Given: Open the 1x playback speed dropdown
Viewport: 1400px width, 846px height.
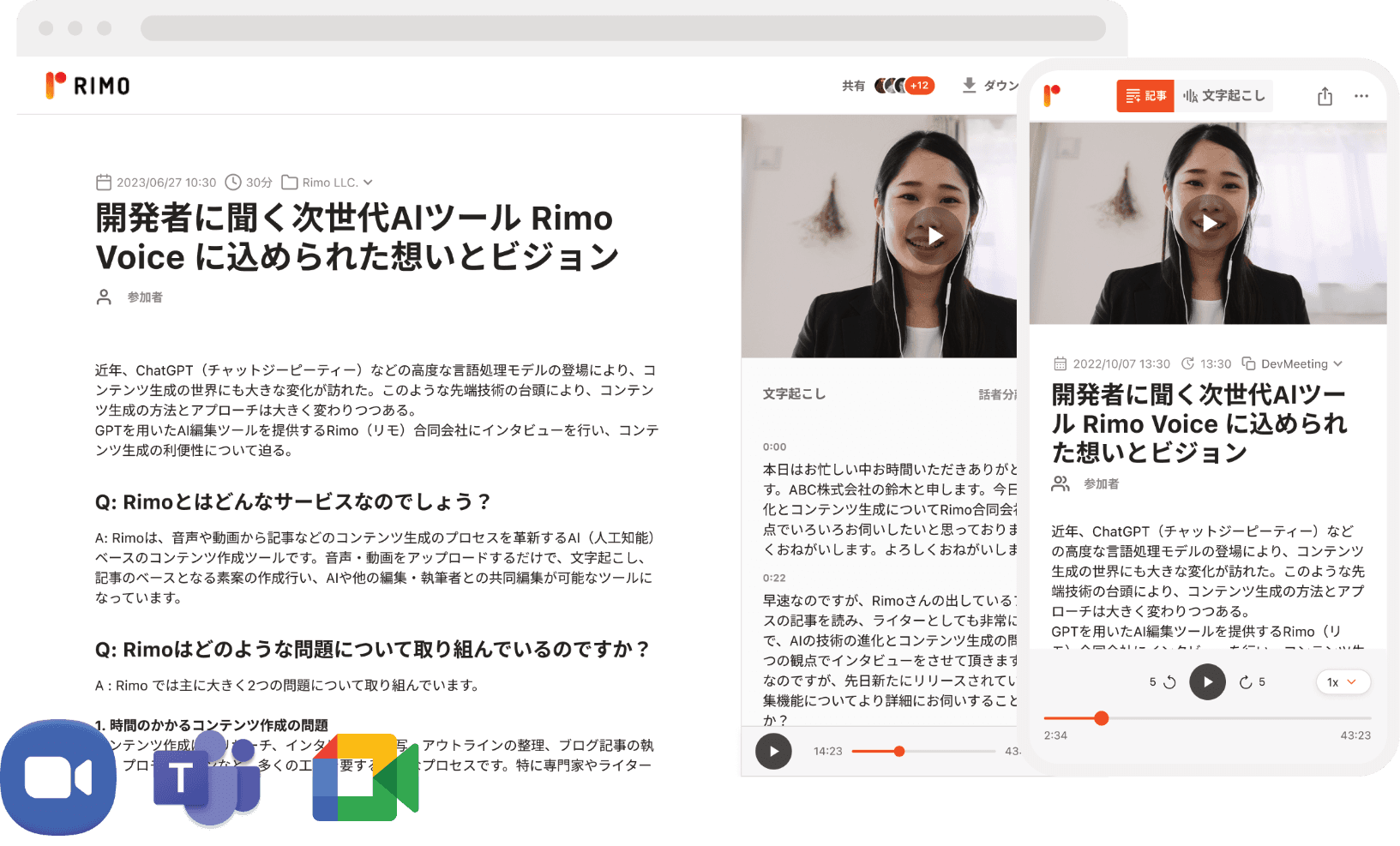Looking at the screenshot, I should click(x=1343, y=682).
